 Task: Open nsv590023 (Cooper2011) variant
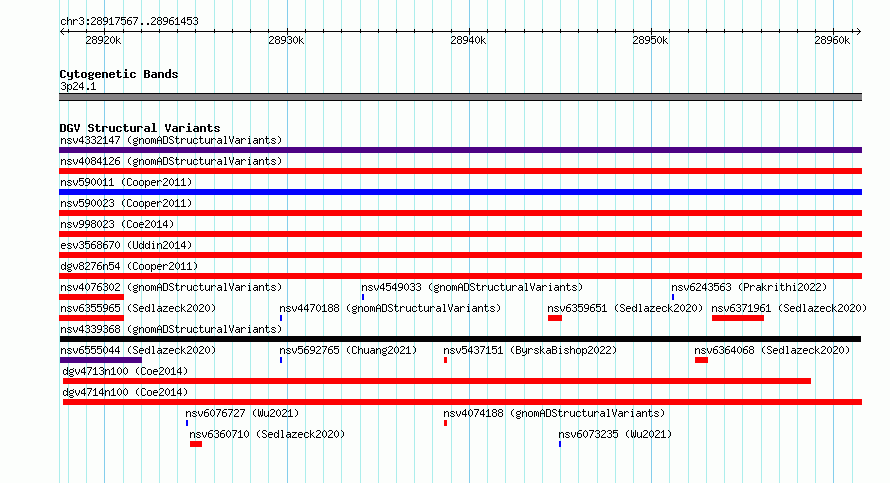pyautogui.click(x=126, y=203)
